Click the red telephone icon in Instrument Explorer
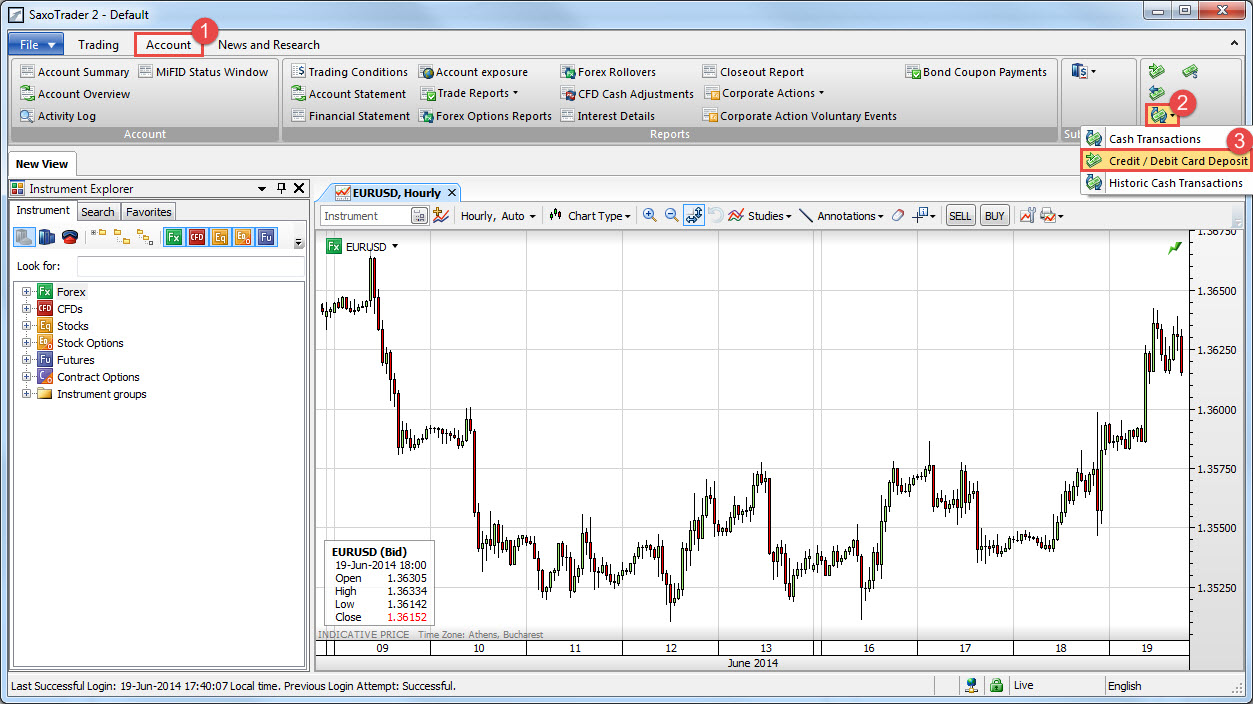Image resolution: width=1253 pixels, height=704 pixels. (x=70, y=237)
